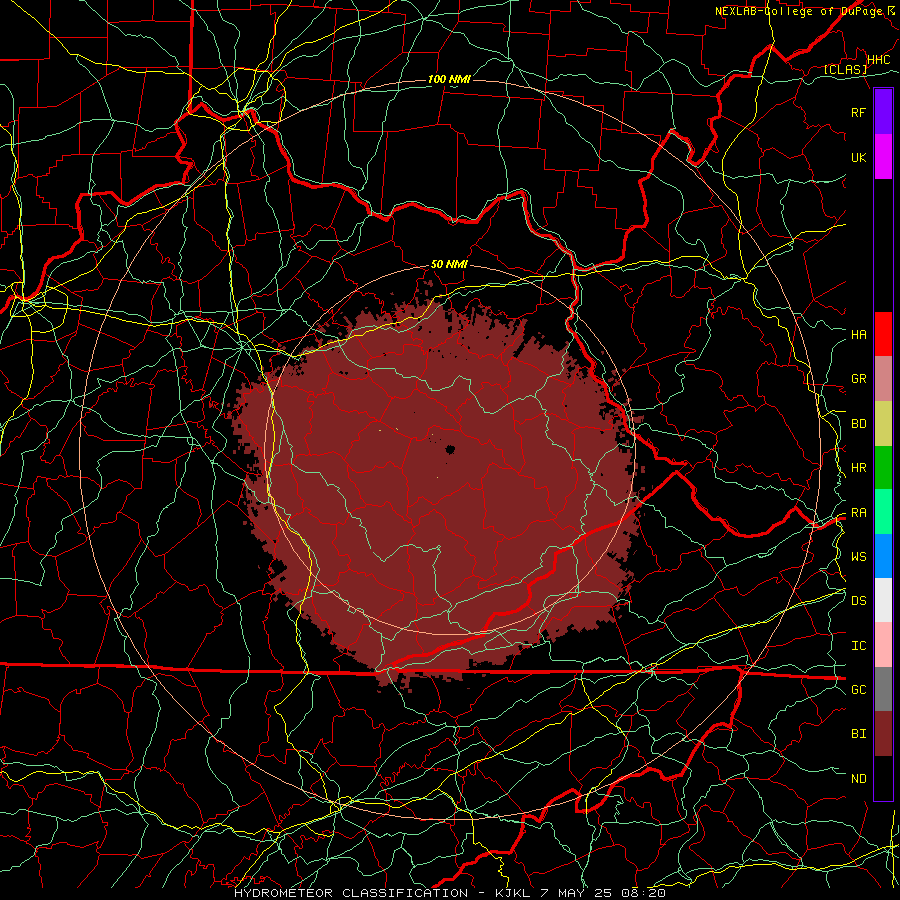The image size is (900, 900).
Task: Click the purple RF legend color swatch
Action: pyautogui.click(x=883, y=112)
